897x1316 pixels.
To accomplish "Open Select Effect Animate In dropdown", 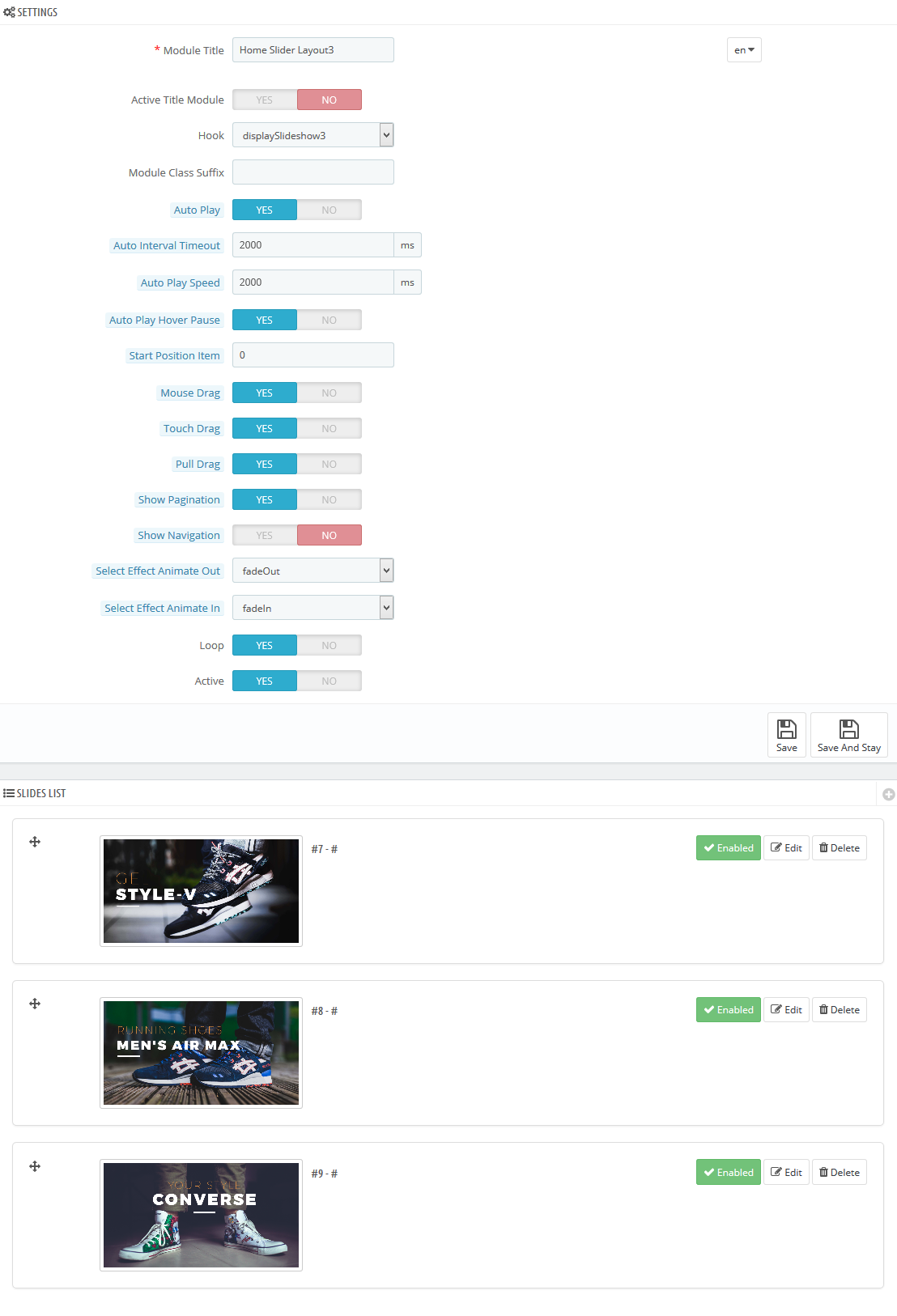I will point(313,608).
